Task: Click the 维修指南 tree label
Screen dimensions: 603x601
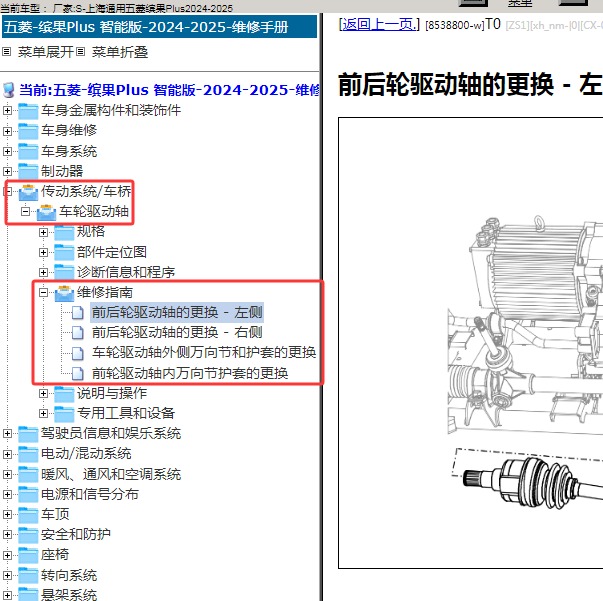Action: click(x=105, y=293)
